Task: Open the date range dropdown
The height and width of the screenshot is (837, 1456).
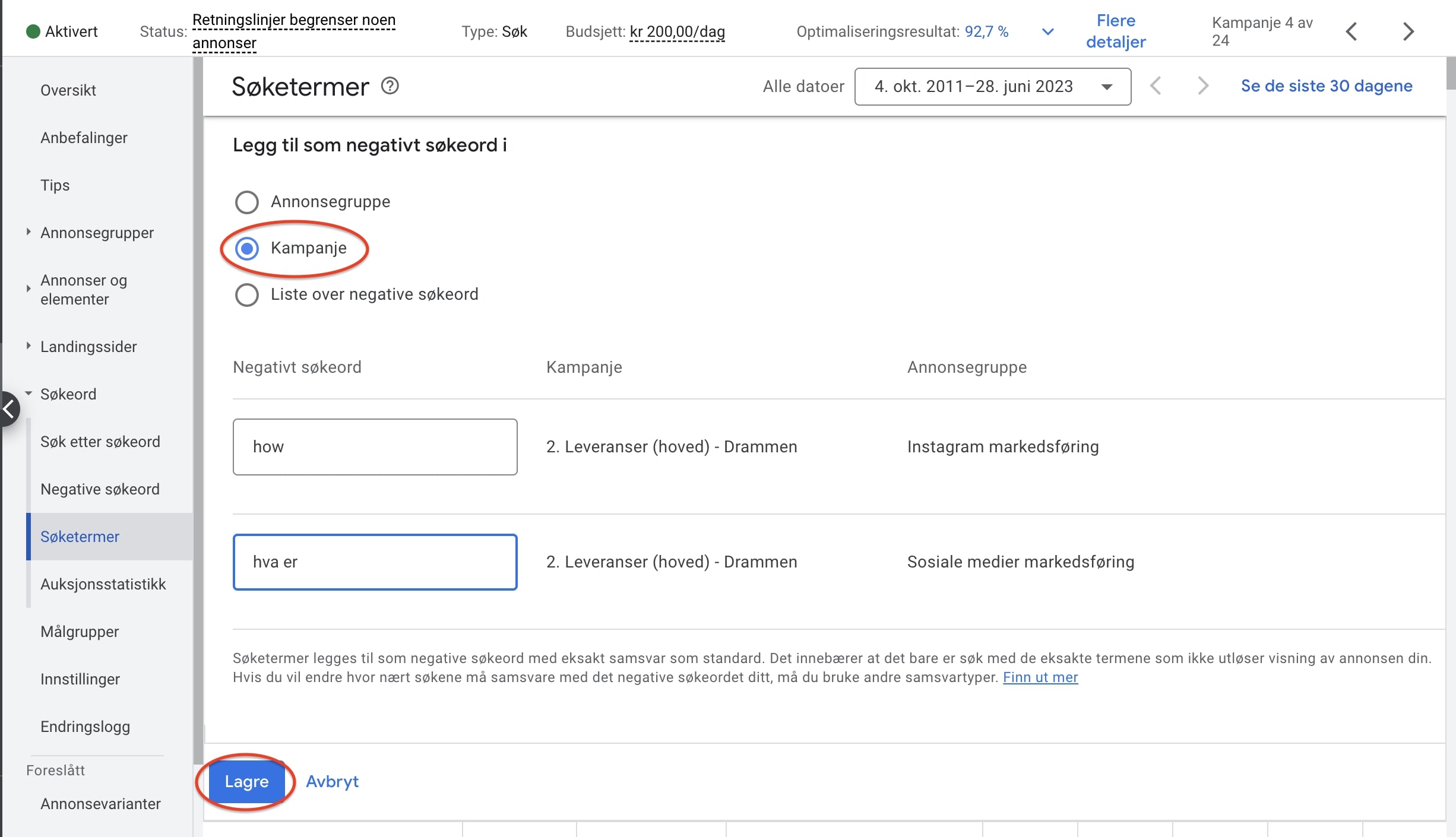Action: coord(992,87)
